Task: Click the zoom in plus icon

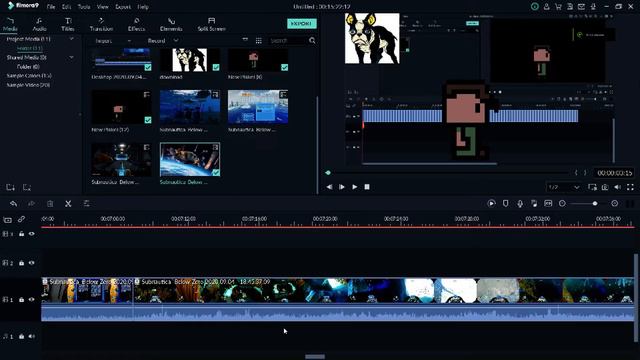Action: 615,203
